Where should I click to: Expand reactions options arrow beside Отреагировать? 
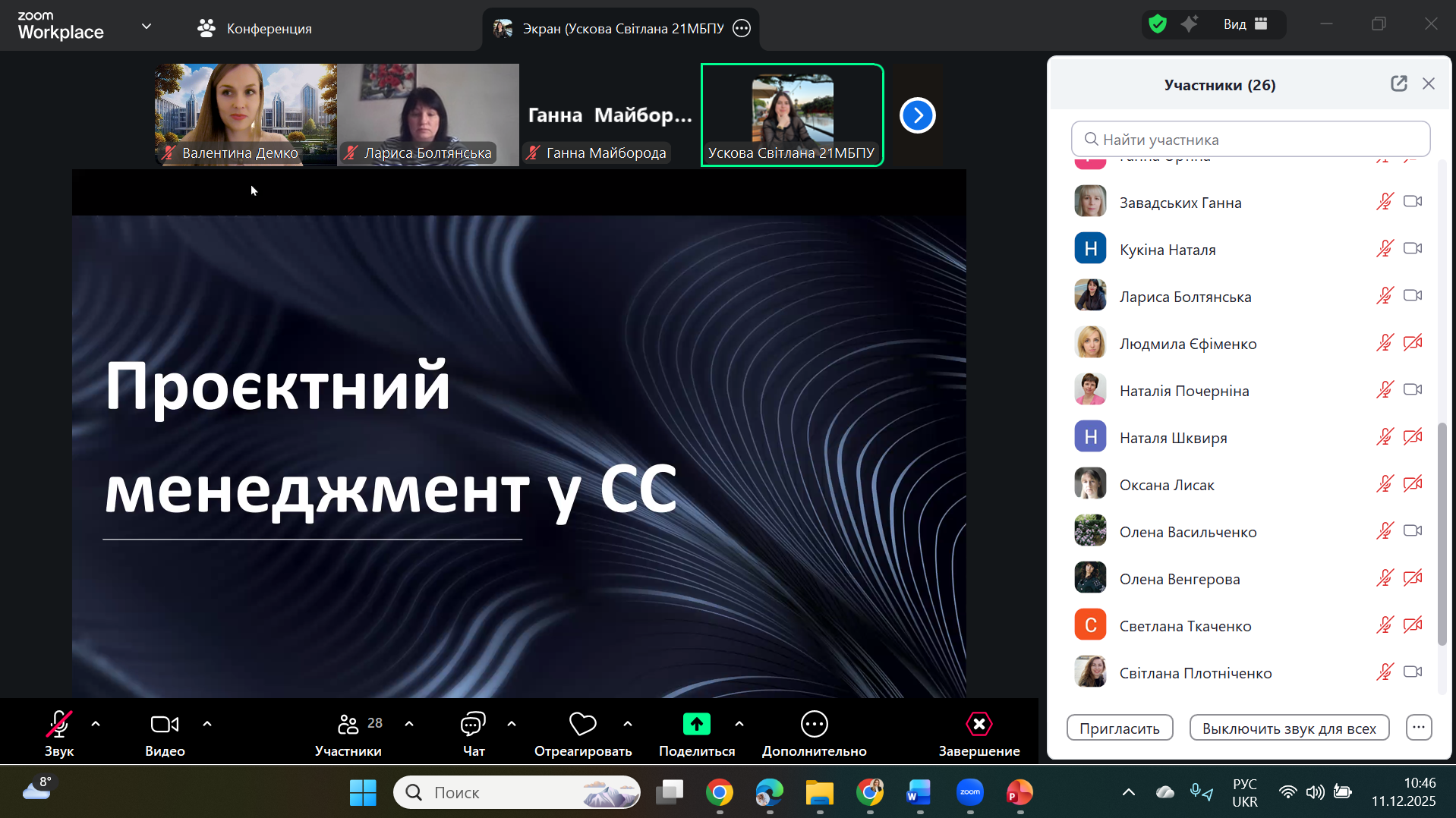pos(628,724)
